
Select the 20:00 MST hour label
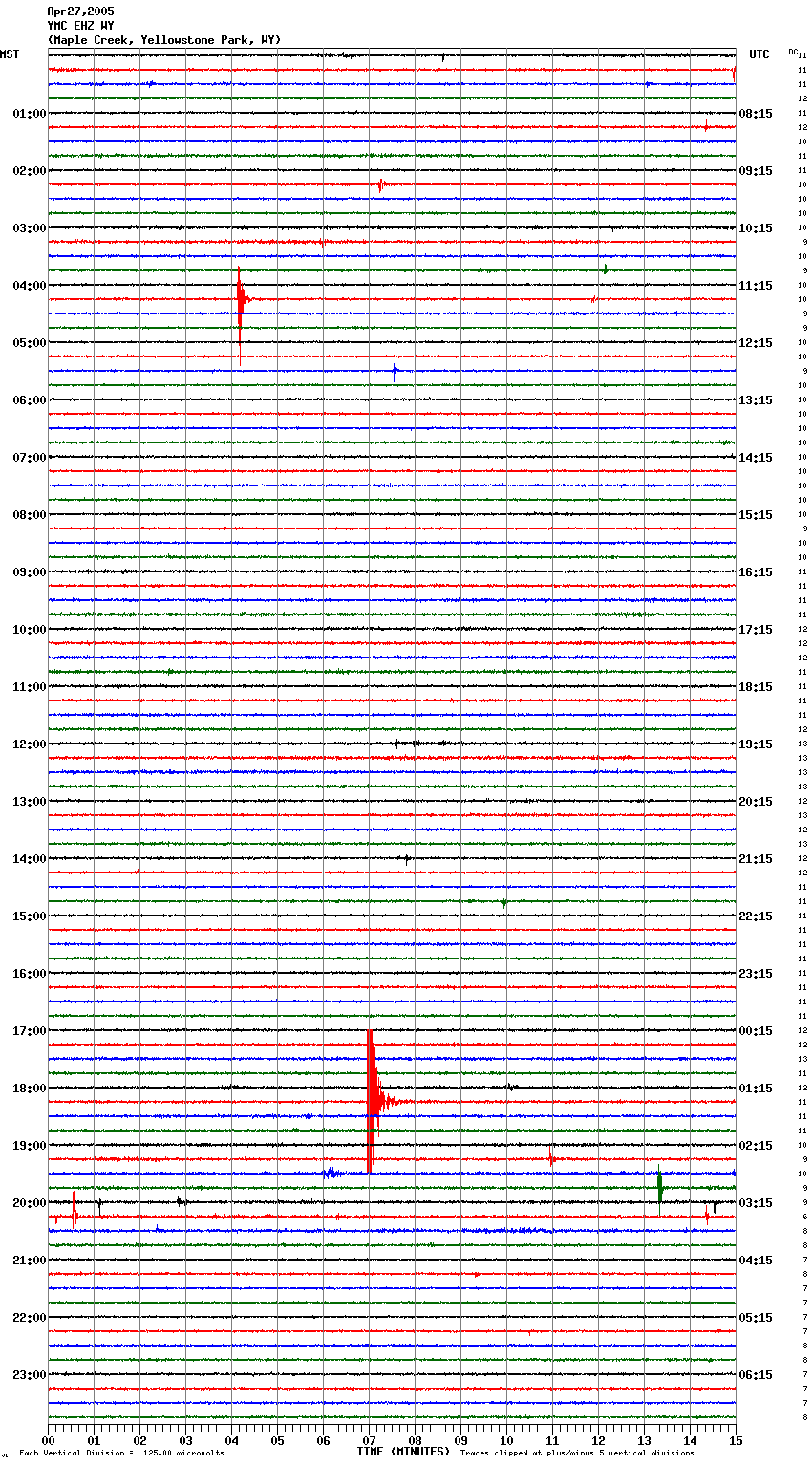coord(29,1203)
